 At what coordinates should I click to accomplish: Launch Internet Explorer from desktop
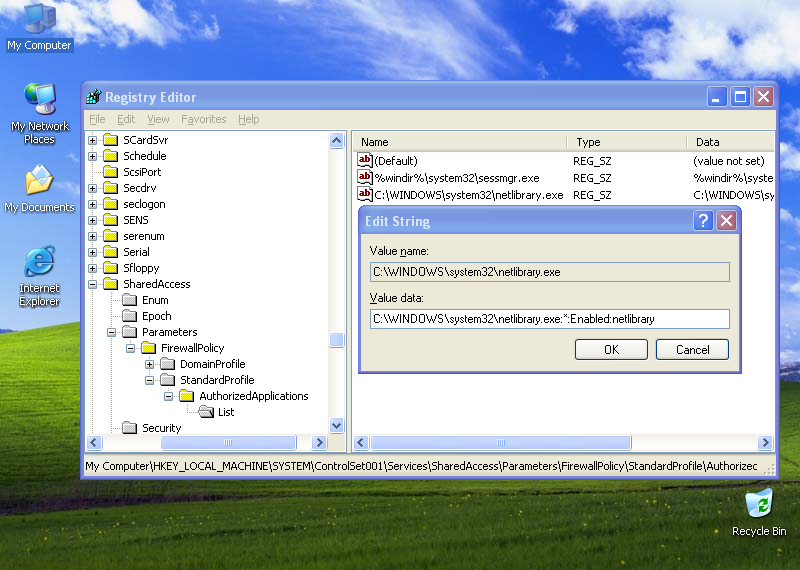click(x=39, y=276)
